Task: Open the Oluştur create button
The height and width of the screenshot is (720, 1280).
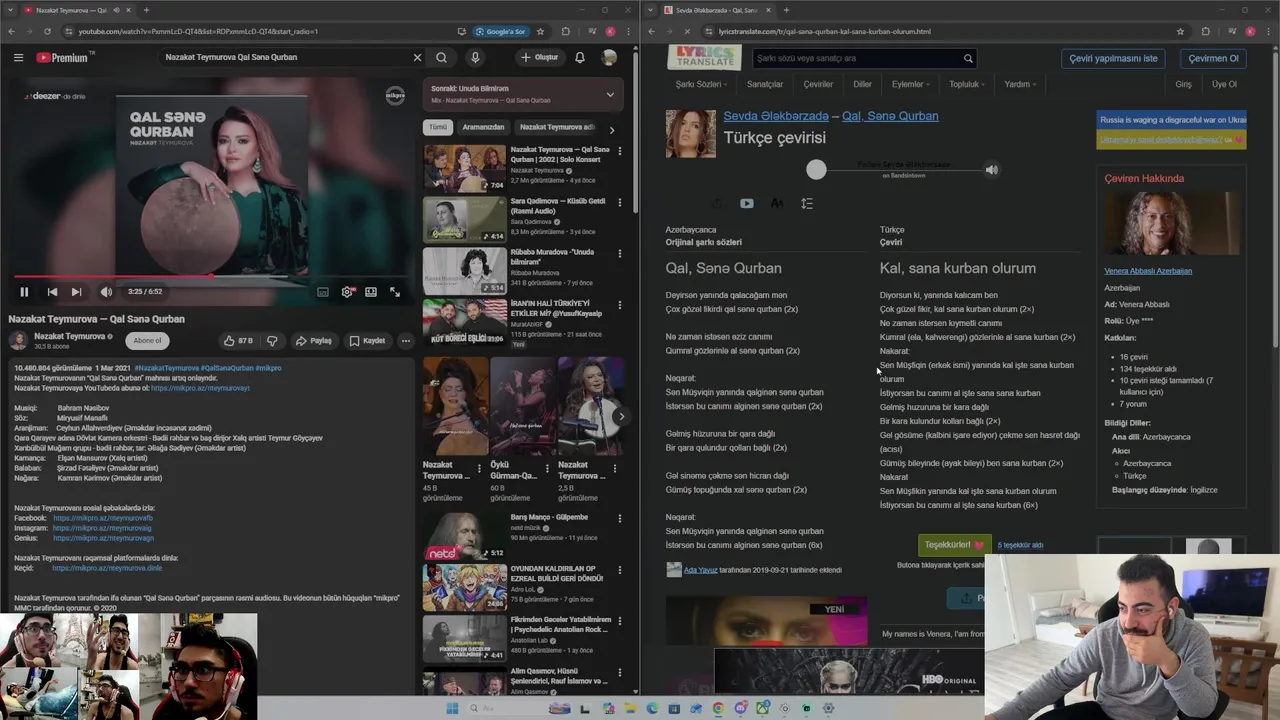Action: click(540, 57)
